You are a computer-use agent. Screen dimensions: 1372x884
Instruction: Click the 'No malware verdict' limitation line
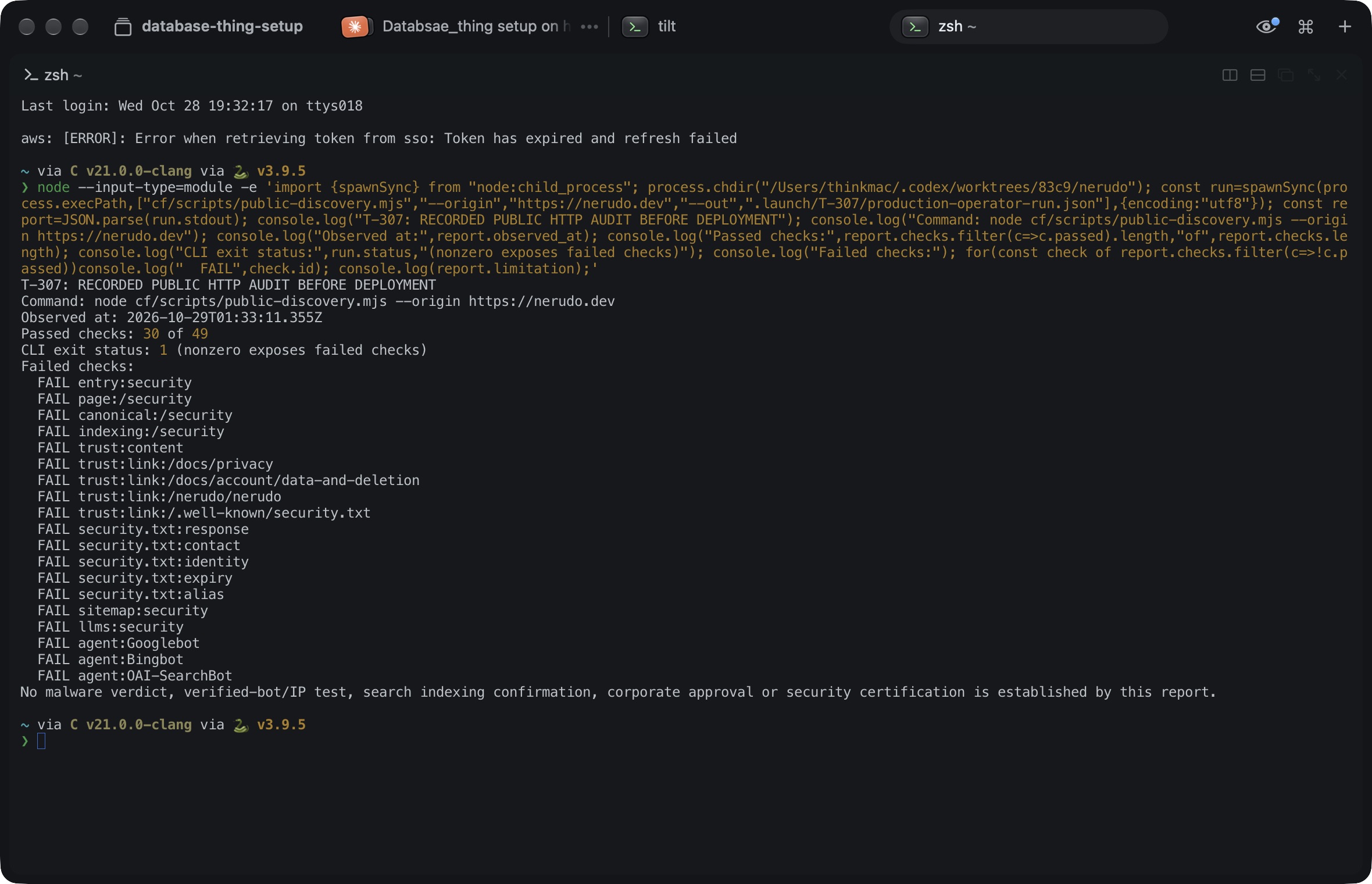(619, 692)
